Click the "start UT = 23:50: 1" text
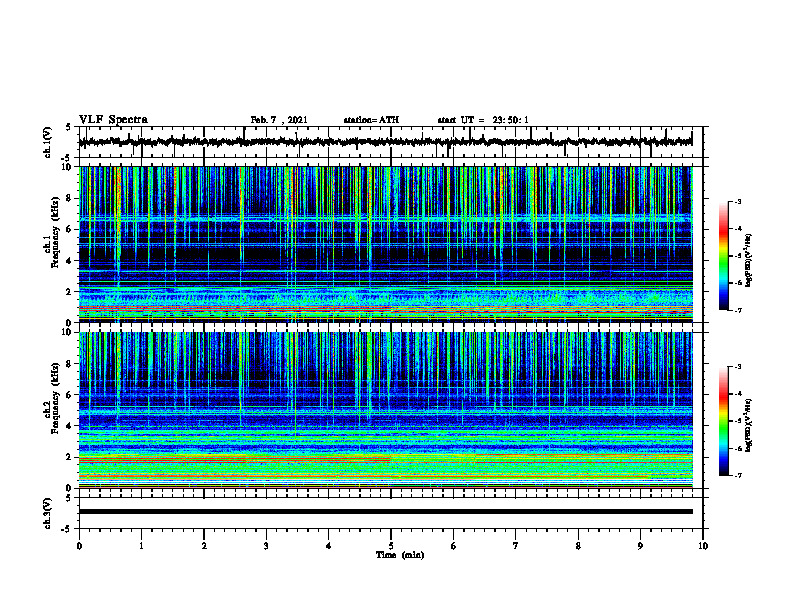 [x=483, y=120]
